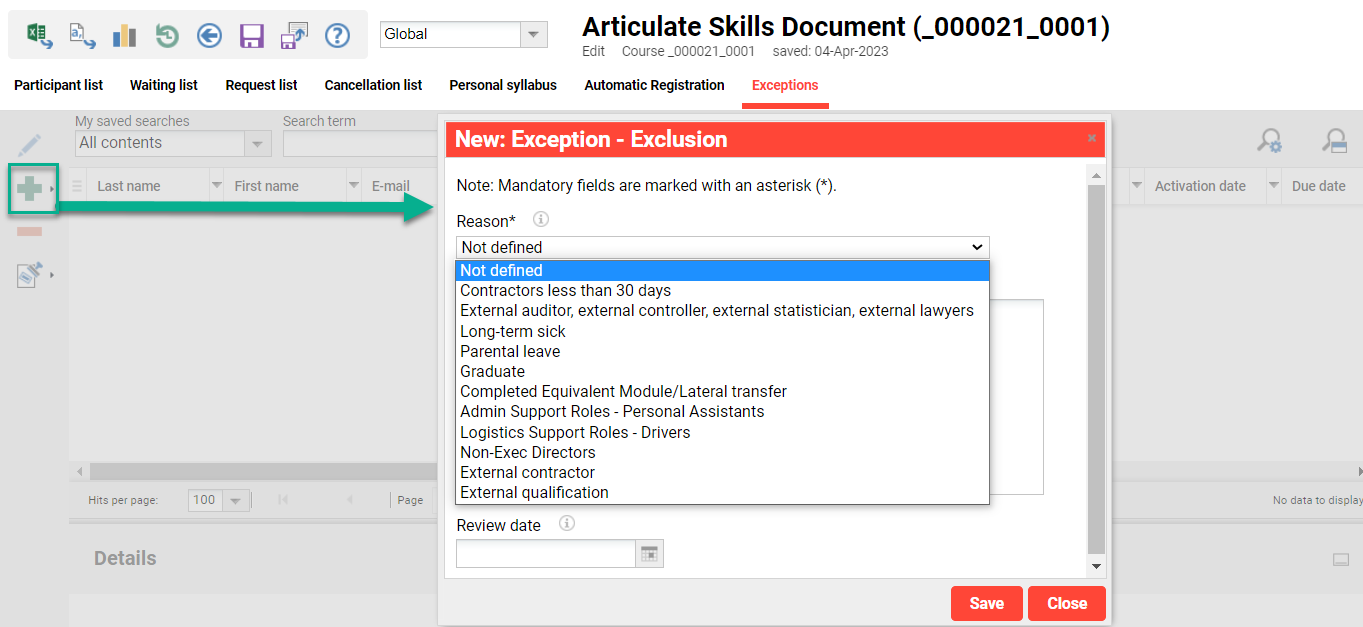Pick 'Non-Exec Directors' in the dropdown

coord(527,452)
